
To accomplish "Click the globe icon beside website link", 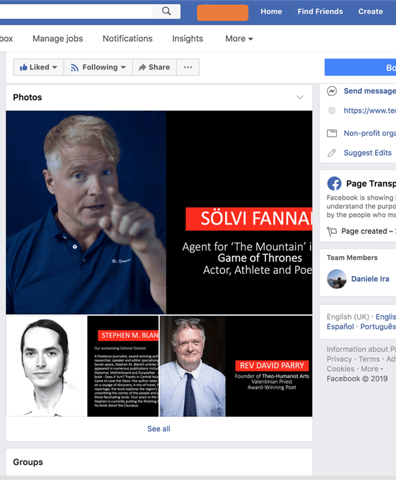I will coord(332,110).
